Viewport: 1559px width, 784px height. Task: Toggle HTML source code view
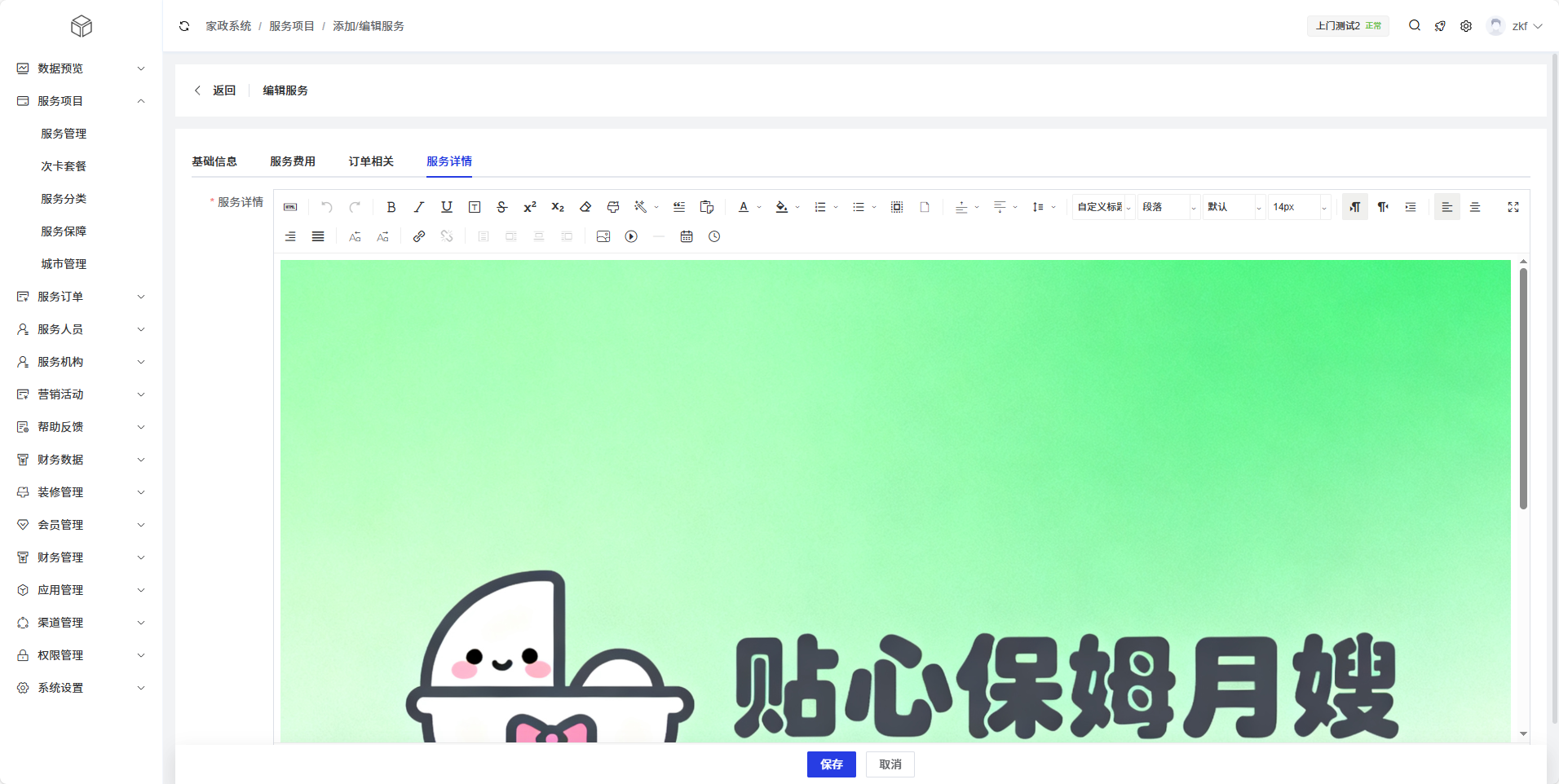[290, 207]
